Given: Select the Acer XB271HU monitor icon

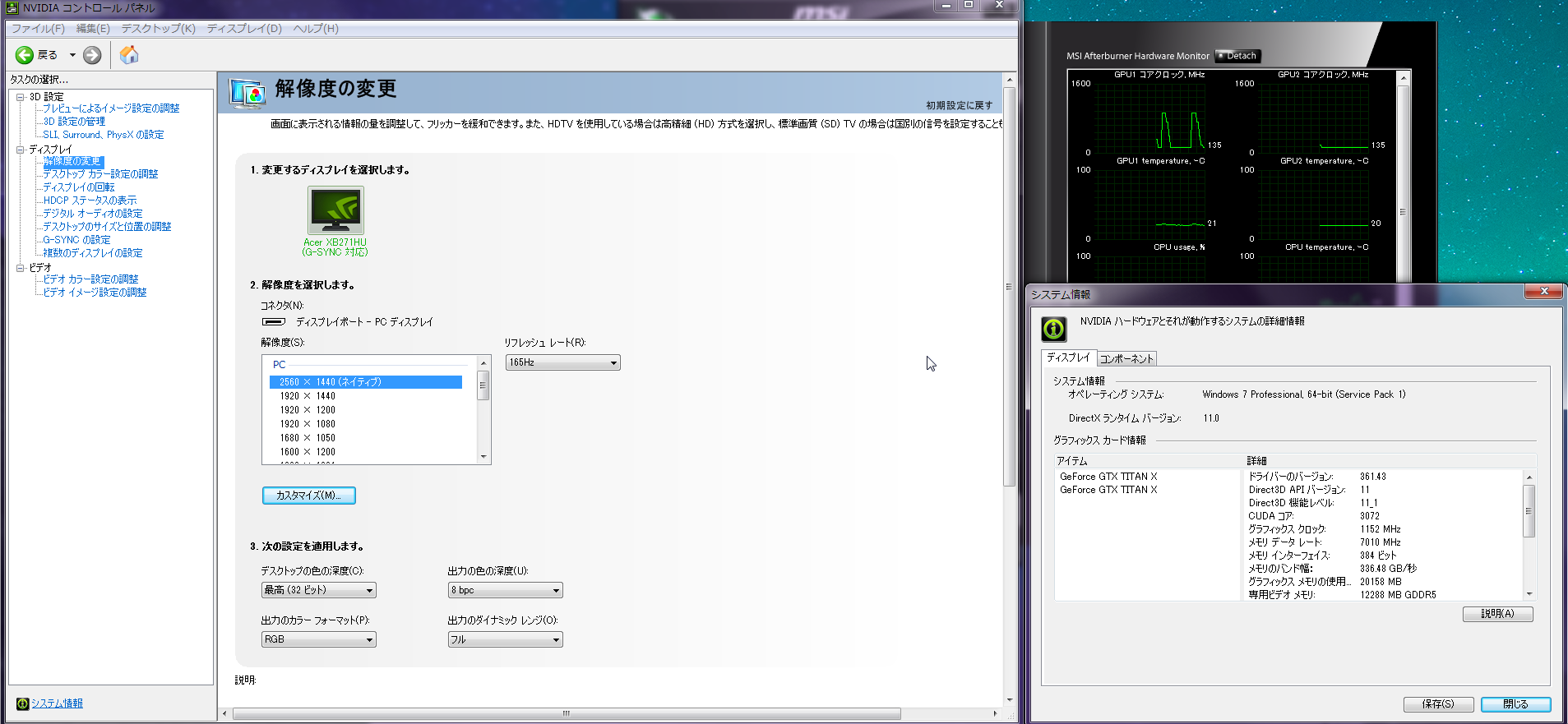Looking at the screenshot, I should pos(335,210).
